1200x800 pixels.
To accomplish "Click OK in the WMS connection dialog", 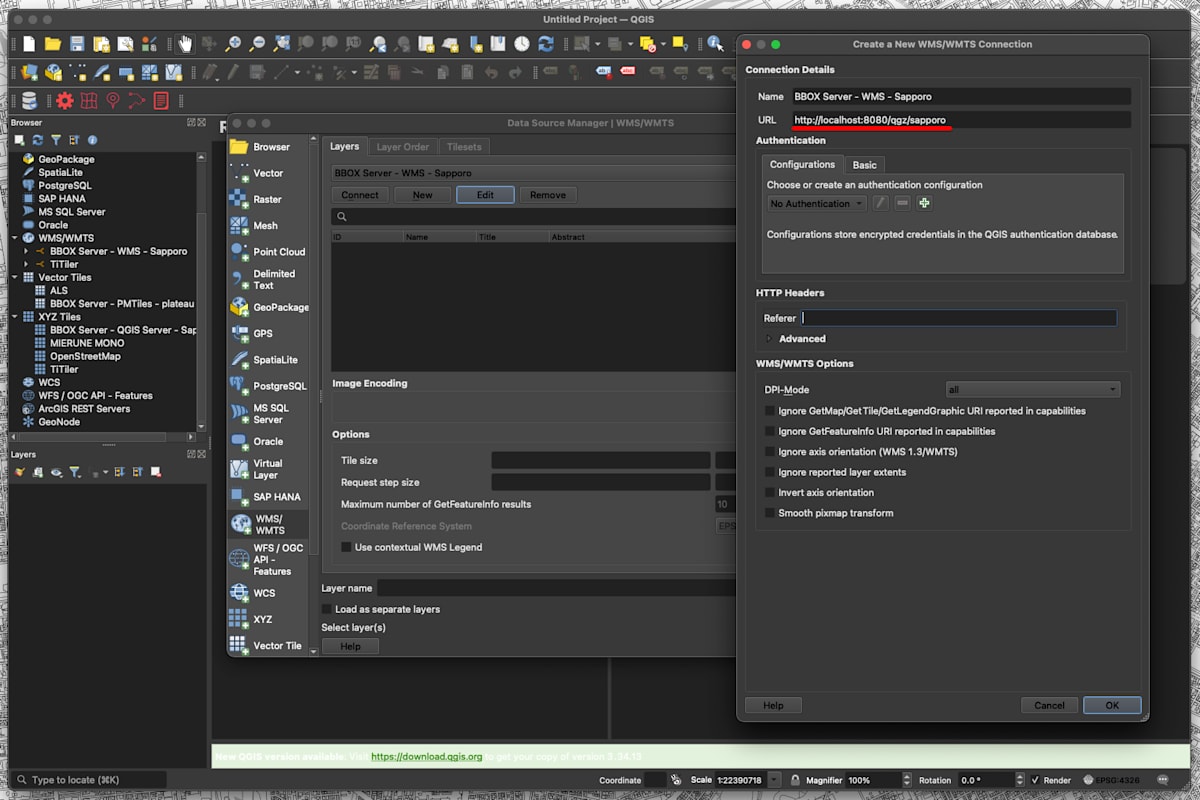I will click(1112, 705).
